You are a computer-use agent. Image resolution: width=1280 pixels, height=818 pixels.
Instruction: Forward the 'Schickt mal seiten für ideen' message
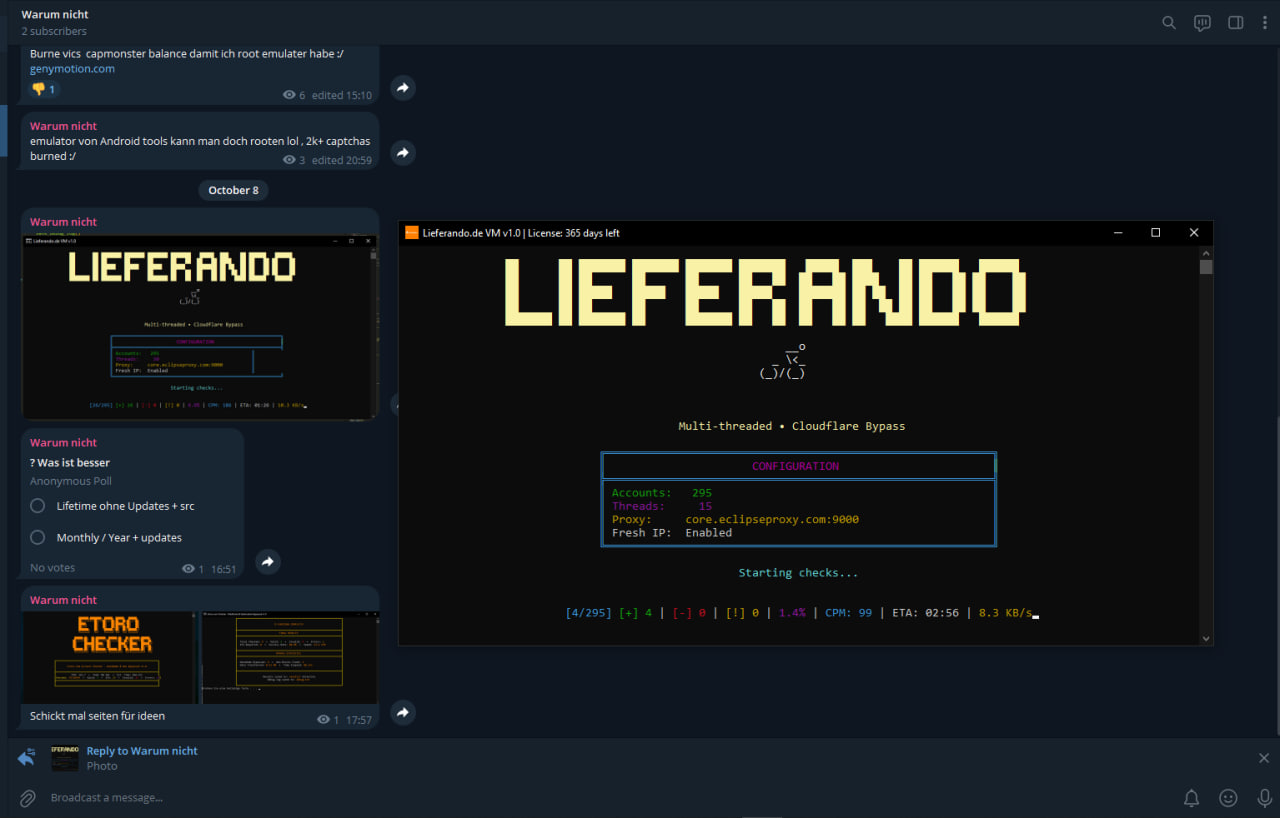click(402, 713)
